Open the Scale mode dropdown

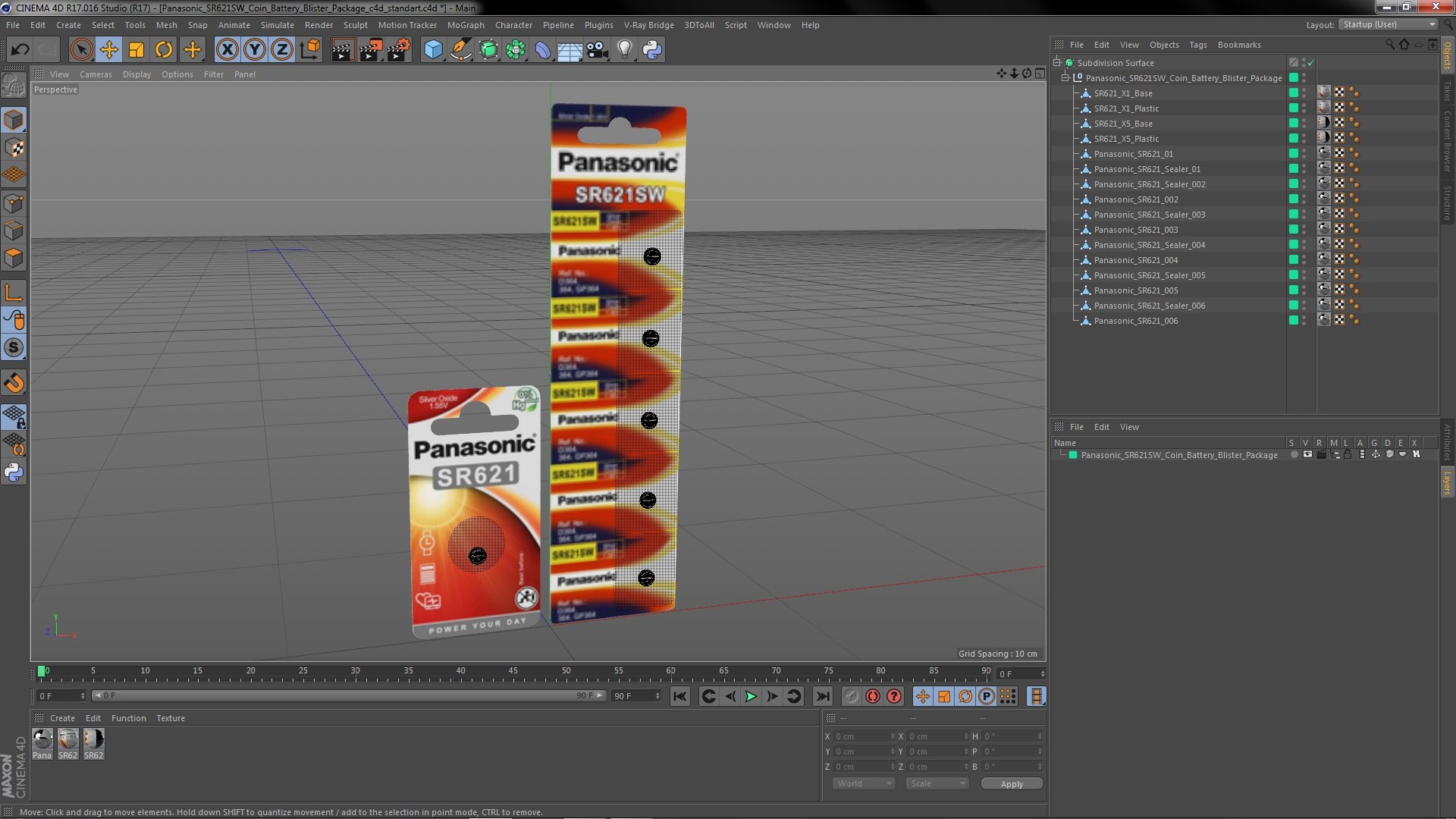(937, 783)
